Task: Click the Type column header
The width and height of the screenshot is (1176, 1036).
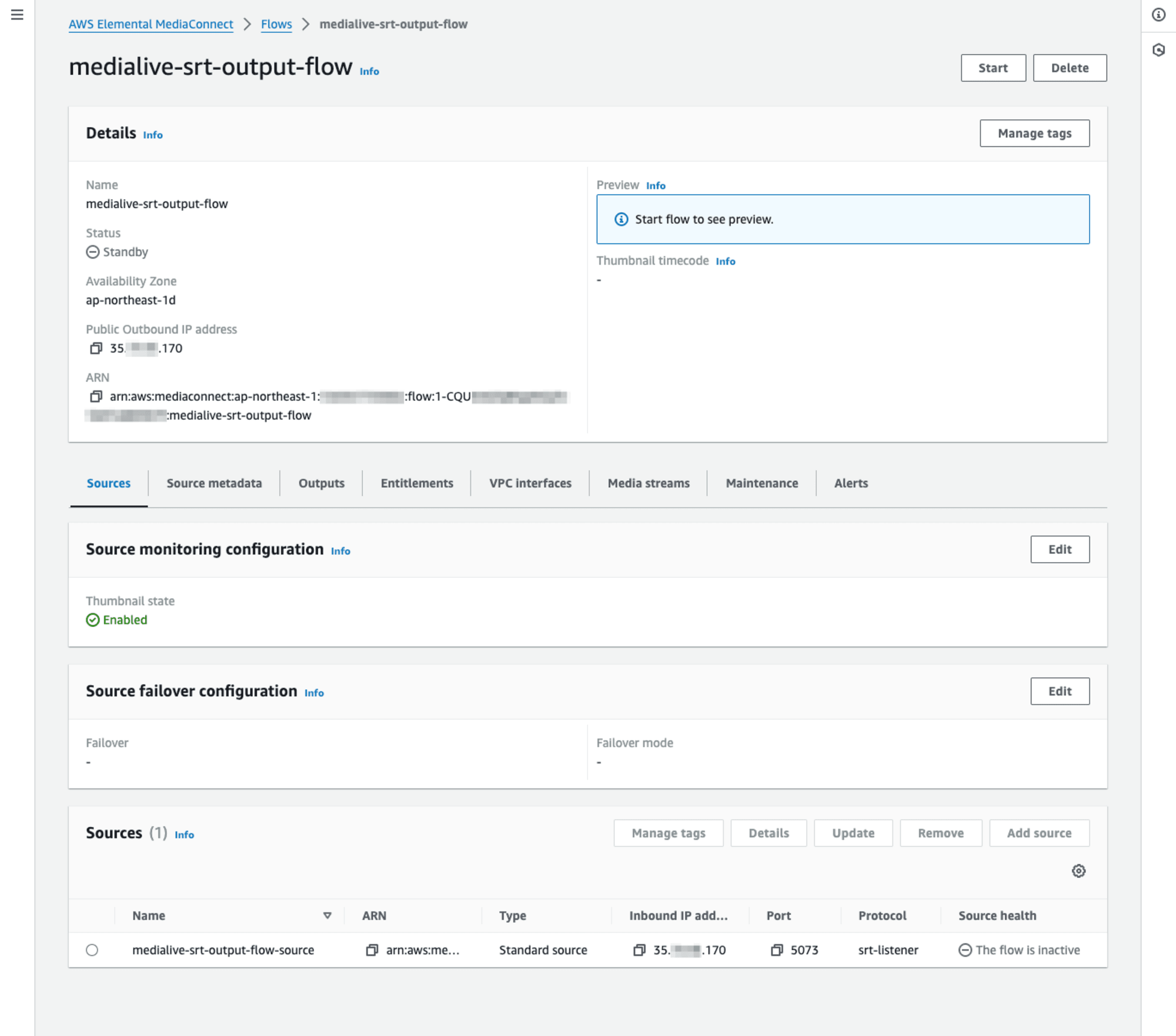Action: (x=512, y=915)
